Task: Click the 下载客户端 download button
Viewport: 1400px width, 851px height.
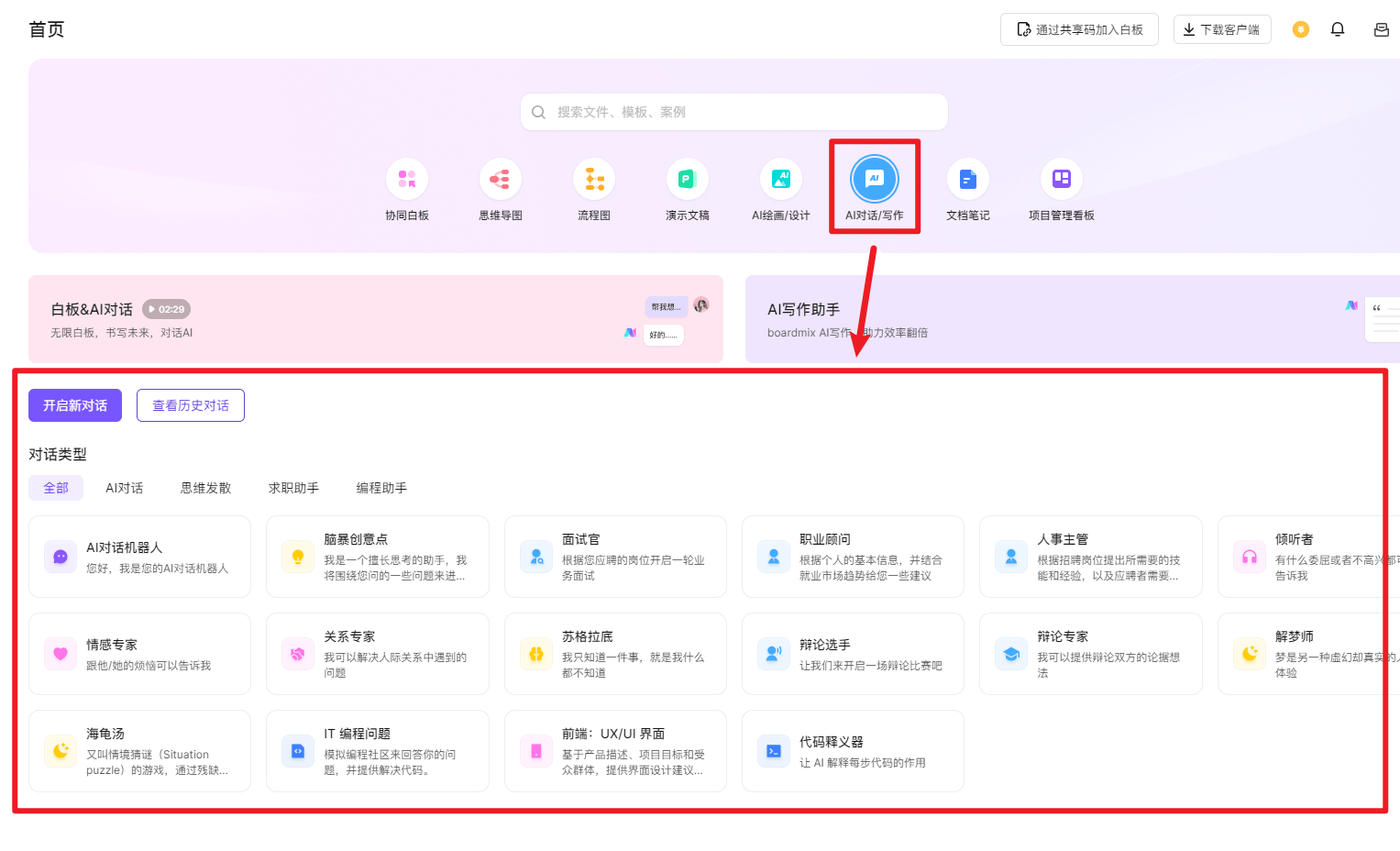Action: pos(1222,29)
